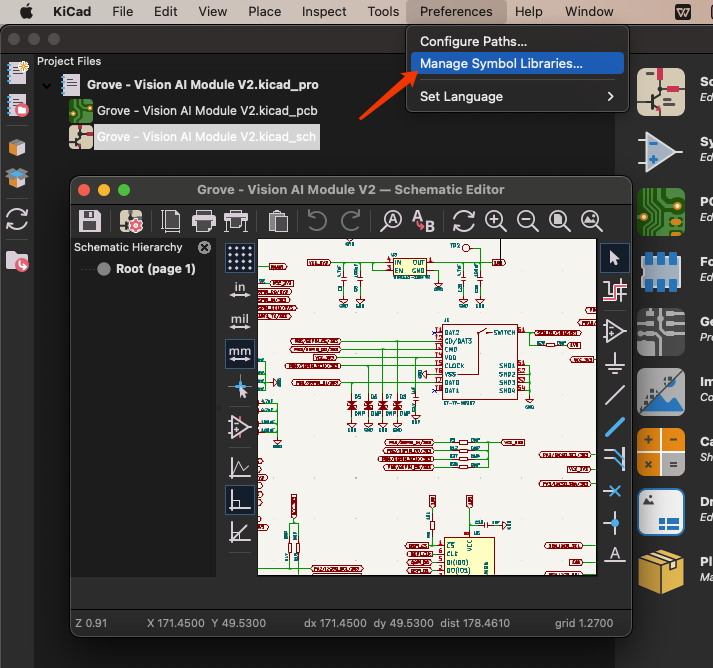This screenshot has height=668, width=713.
Task: Toggle free-angle line mode icon
Action: tap(240, 467)
